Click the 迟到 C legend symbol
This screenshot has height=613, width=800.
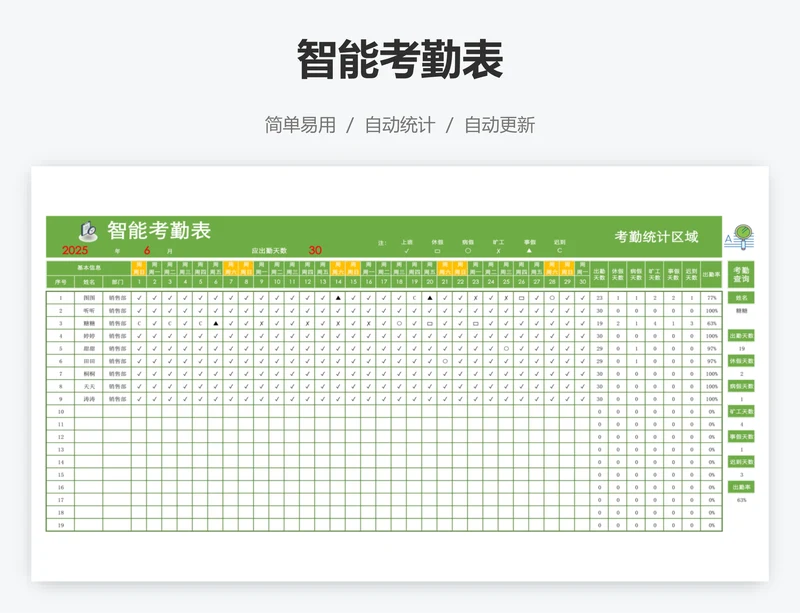(x=559, y=250)
